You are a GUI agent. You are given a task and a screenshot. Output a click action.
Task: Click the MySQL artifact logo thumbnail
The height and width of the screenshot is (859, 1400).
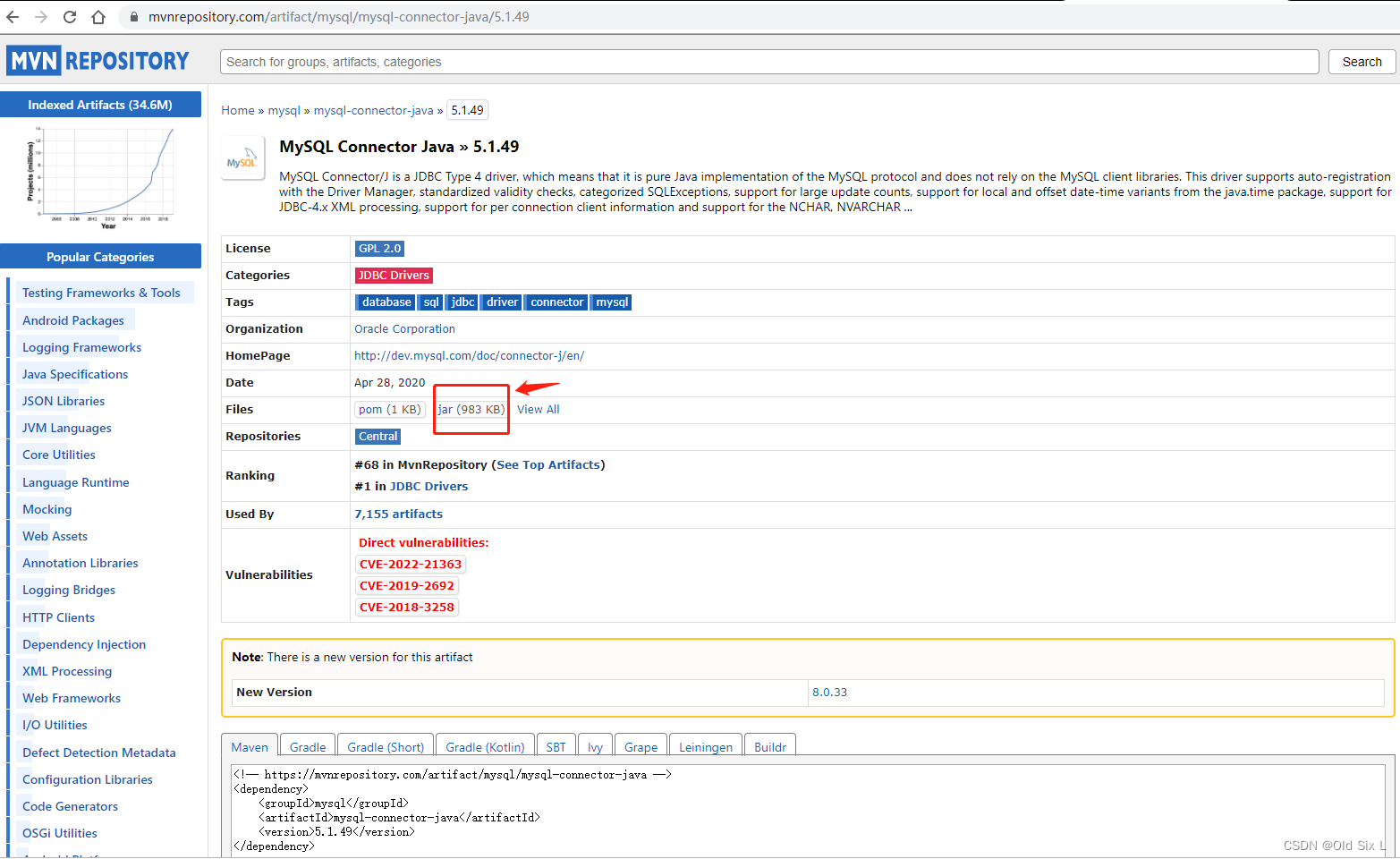242,158
